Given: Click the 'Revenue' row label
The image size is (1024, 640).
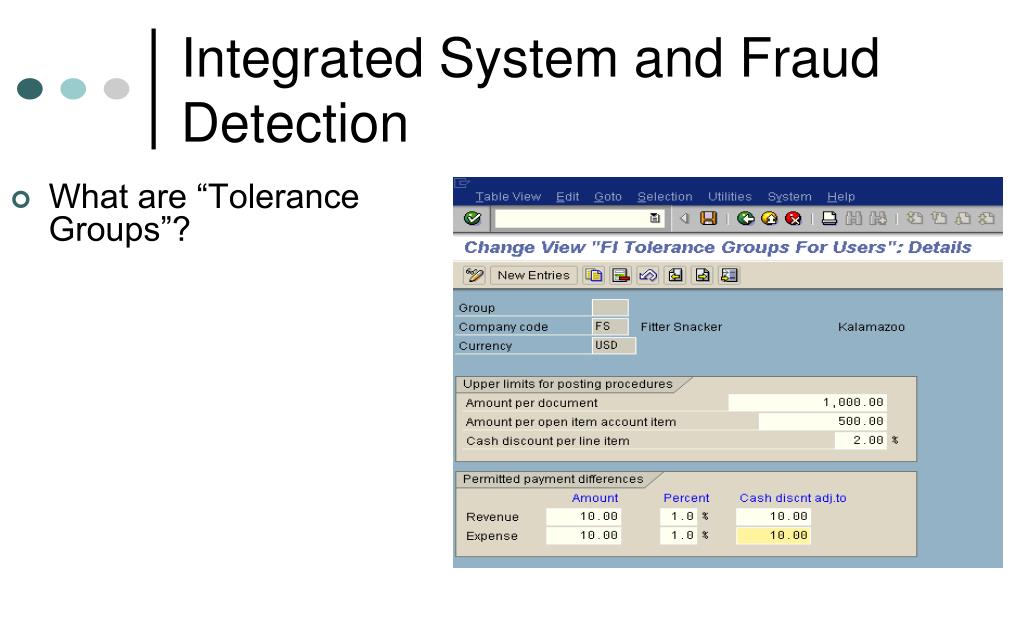Looking at the screenshot, I should (492, 517).
